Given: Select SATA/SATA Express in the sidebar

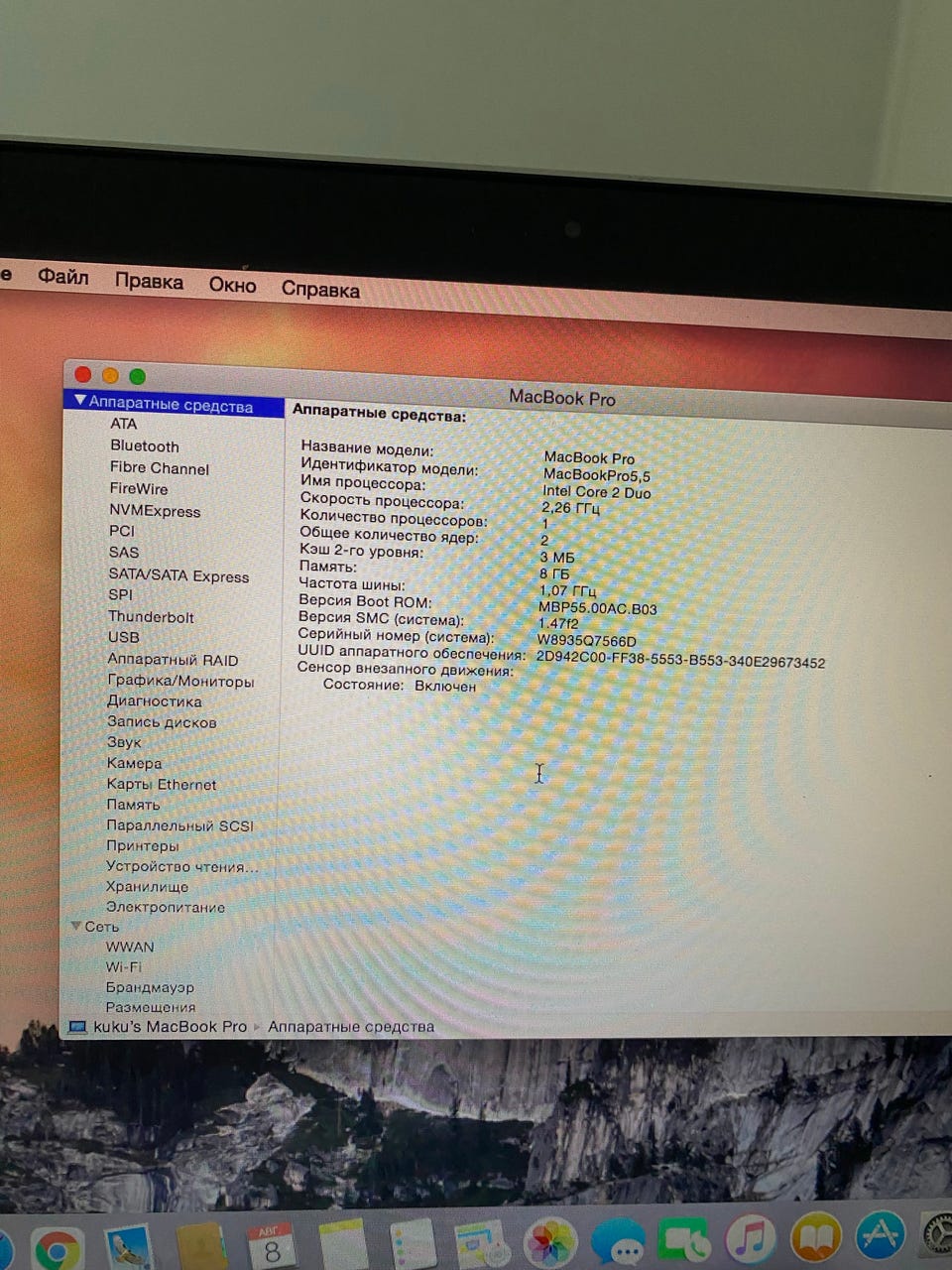Looking at the screenshot, I should point(178,575).
